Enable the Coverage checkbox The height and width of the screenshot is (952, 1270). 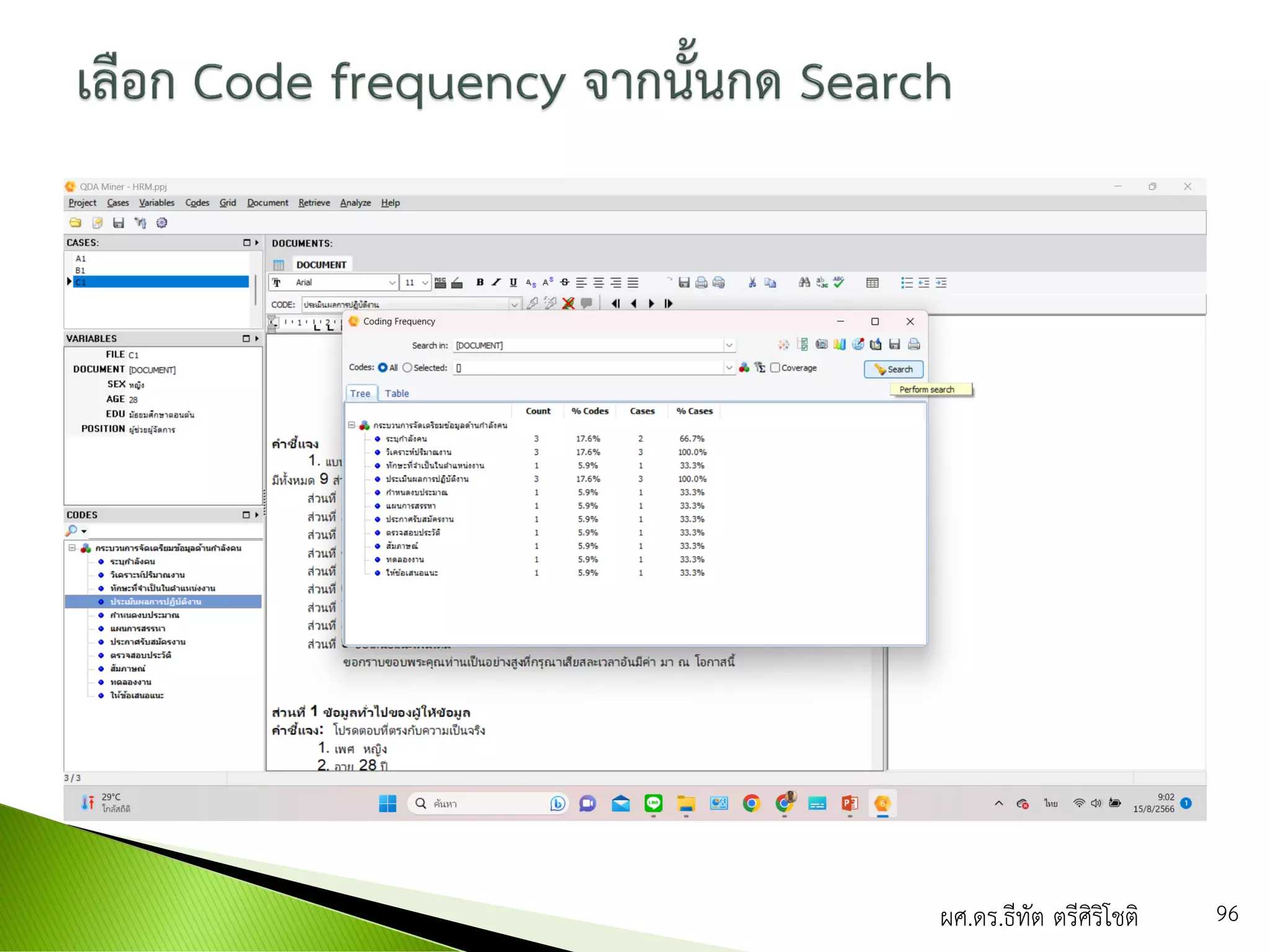point(775,368)
